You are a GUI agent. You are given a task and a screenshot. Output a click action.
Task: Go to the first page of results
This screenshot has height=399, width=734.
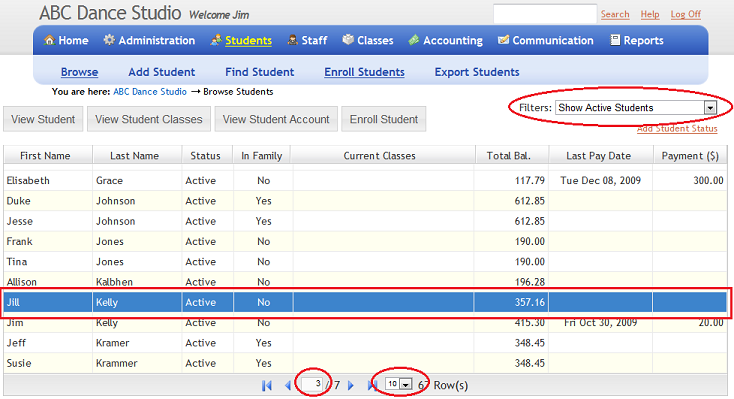click(267, 385)
